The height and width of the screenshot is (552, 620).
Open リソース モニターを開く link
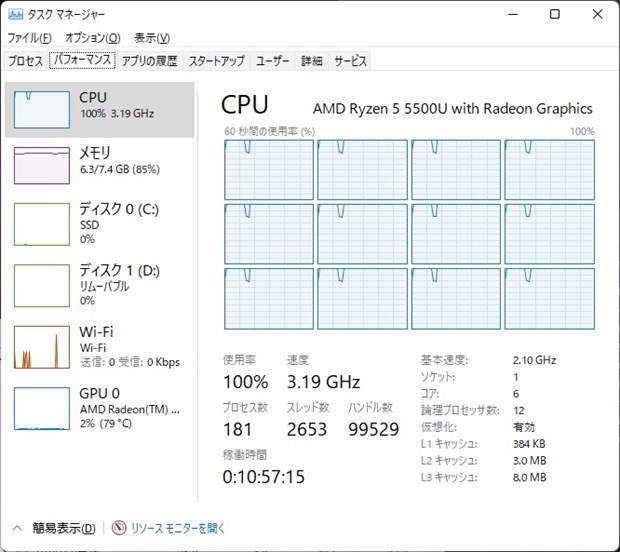click(x=178, y=528)
